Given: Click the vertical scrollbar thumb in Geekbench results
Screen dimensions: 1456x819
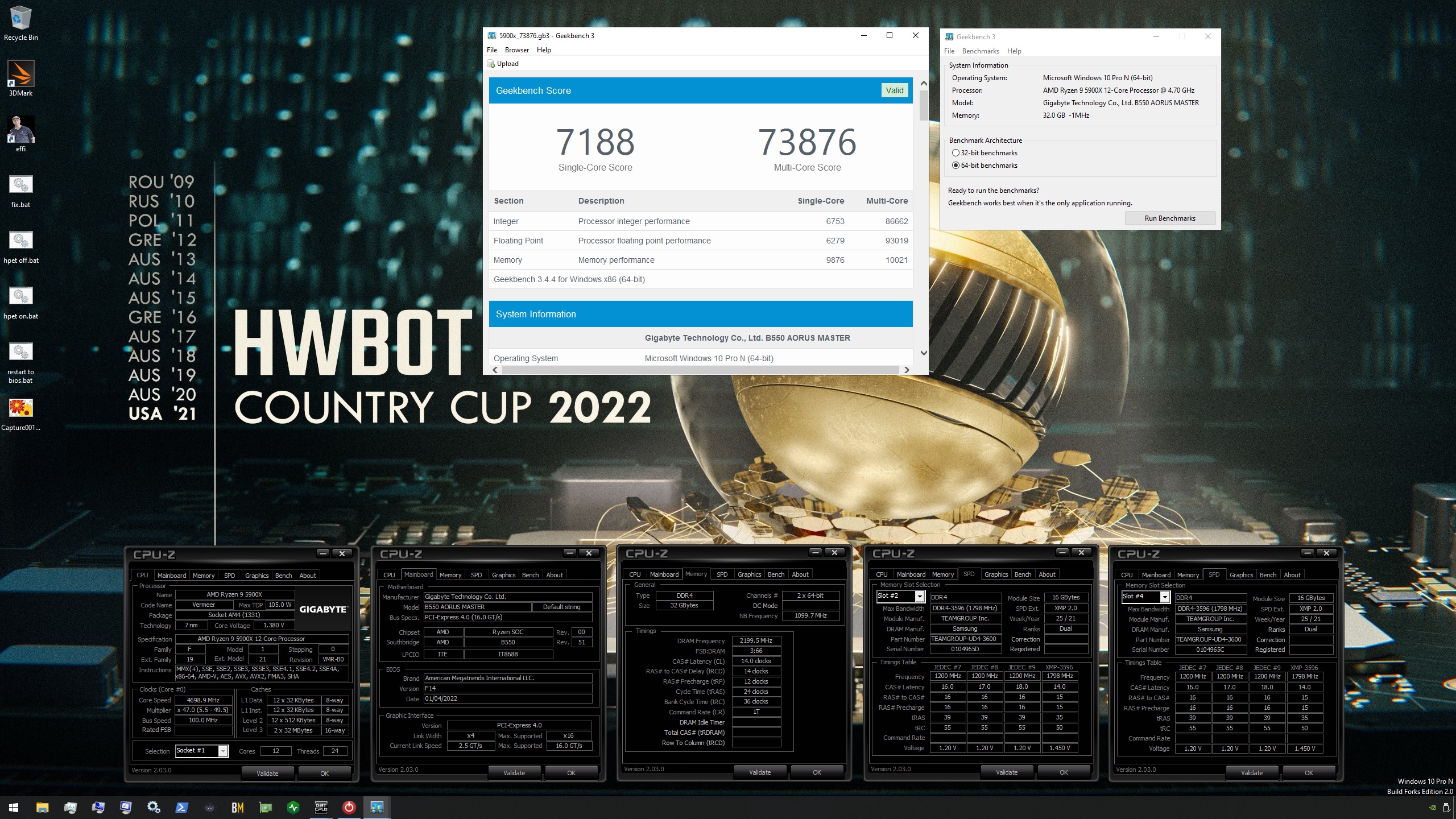Looking at the screenshot, I should pyautogui.click(x=924, y=105).
